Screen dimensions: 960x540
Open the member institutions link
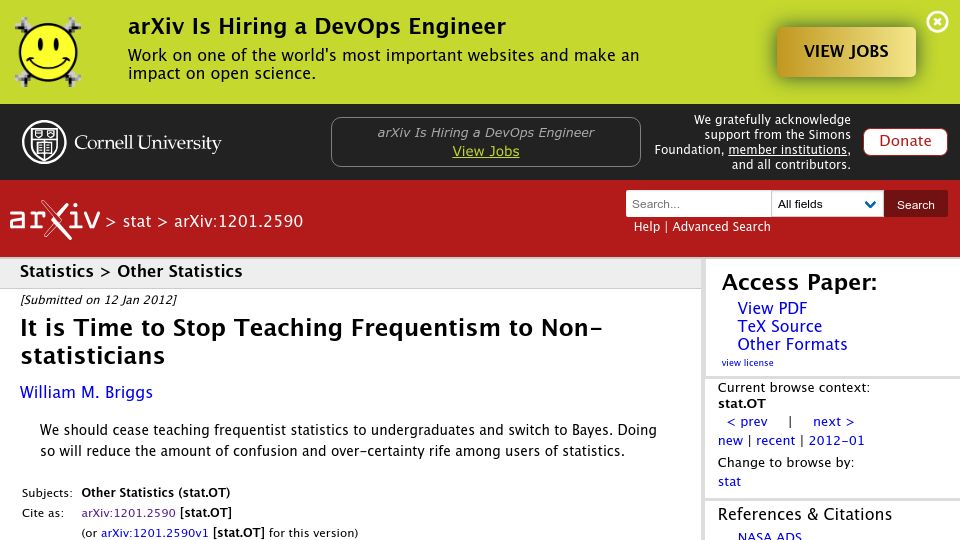point(787,149)
